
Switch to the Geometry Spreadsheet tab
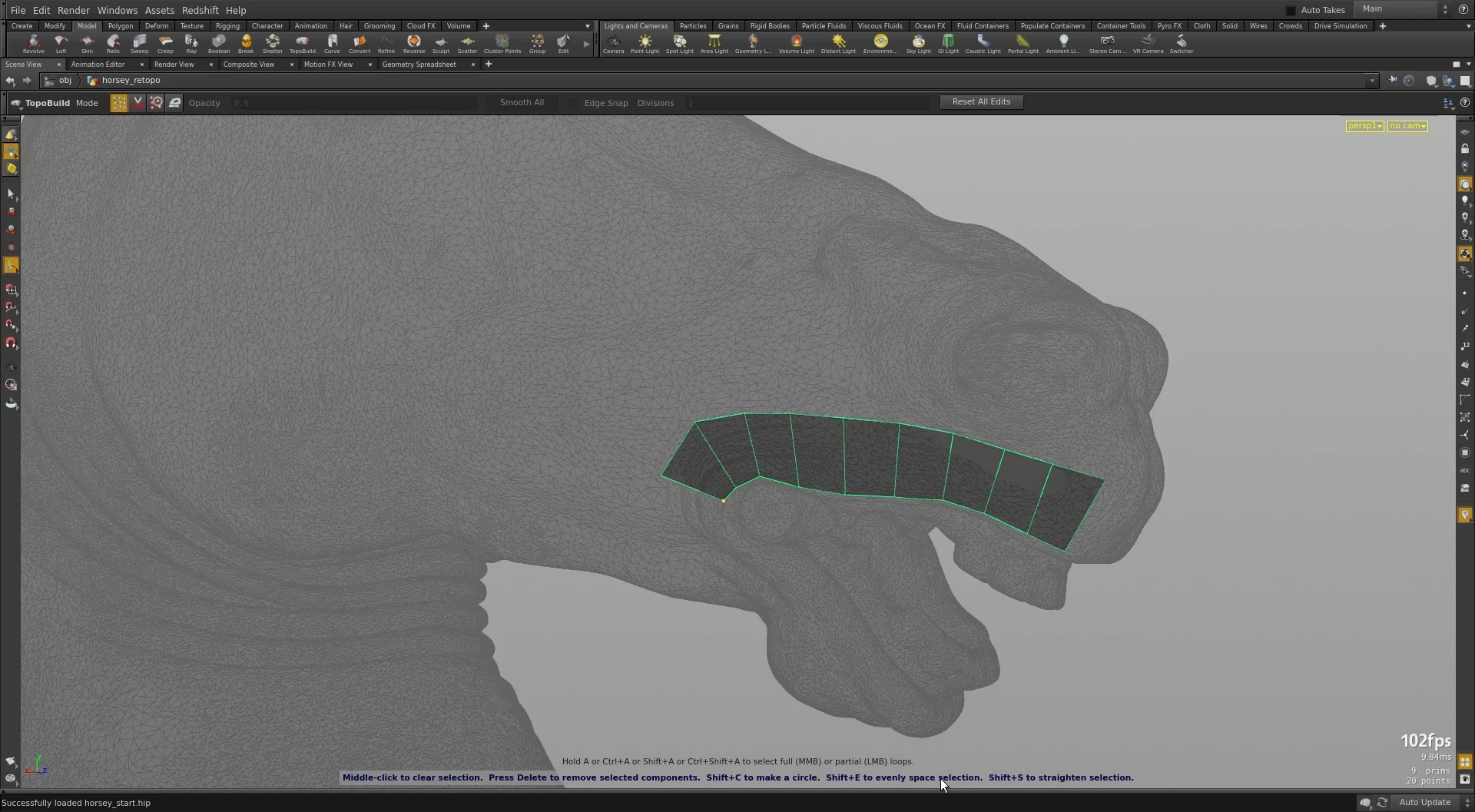419,65
